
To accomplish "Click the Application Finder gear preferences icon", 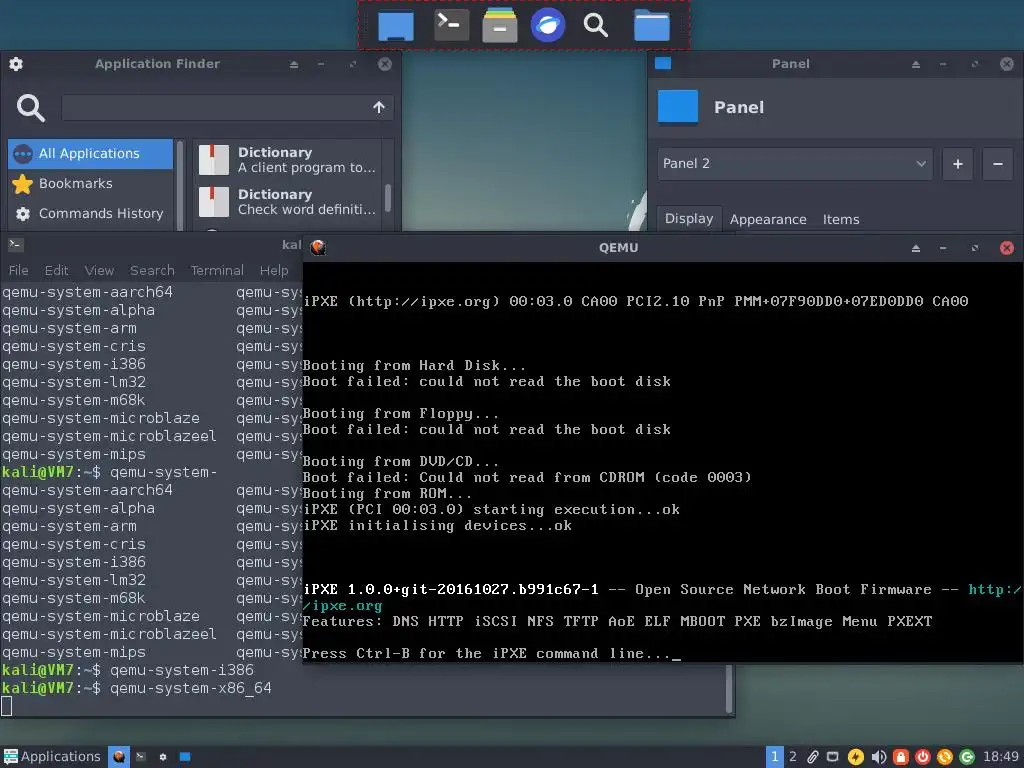I will 16,64.
